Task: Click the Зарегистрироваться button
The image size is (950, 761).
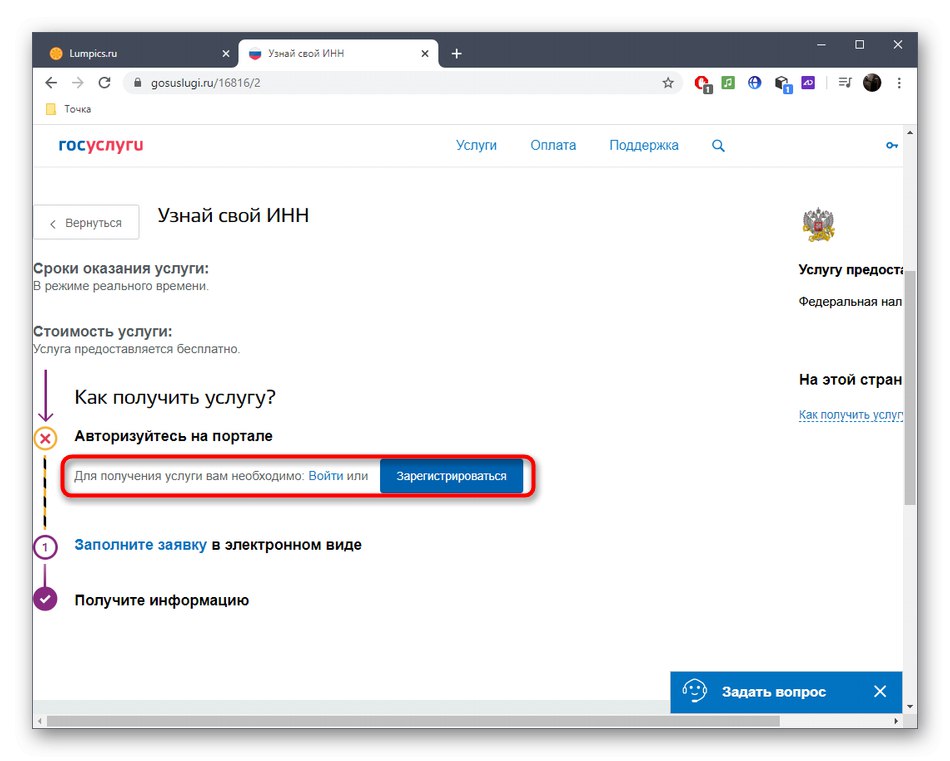Action: pos(451,476)
